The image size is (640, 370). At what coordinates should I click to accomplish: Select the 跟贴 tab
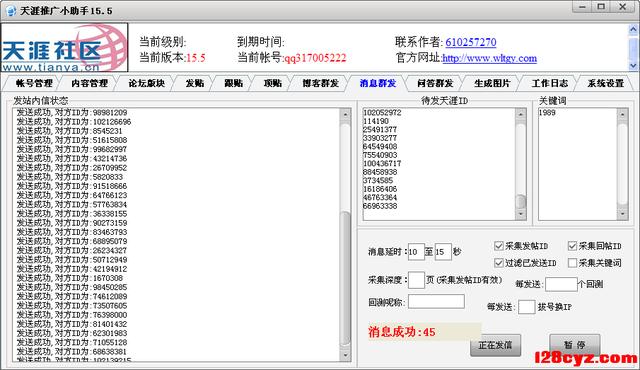(233, 83)
